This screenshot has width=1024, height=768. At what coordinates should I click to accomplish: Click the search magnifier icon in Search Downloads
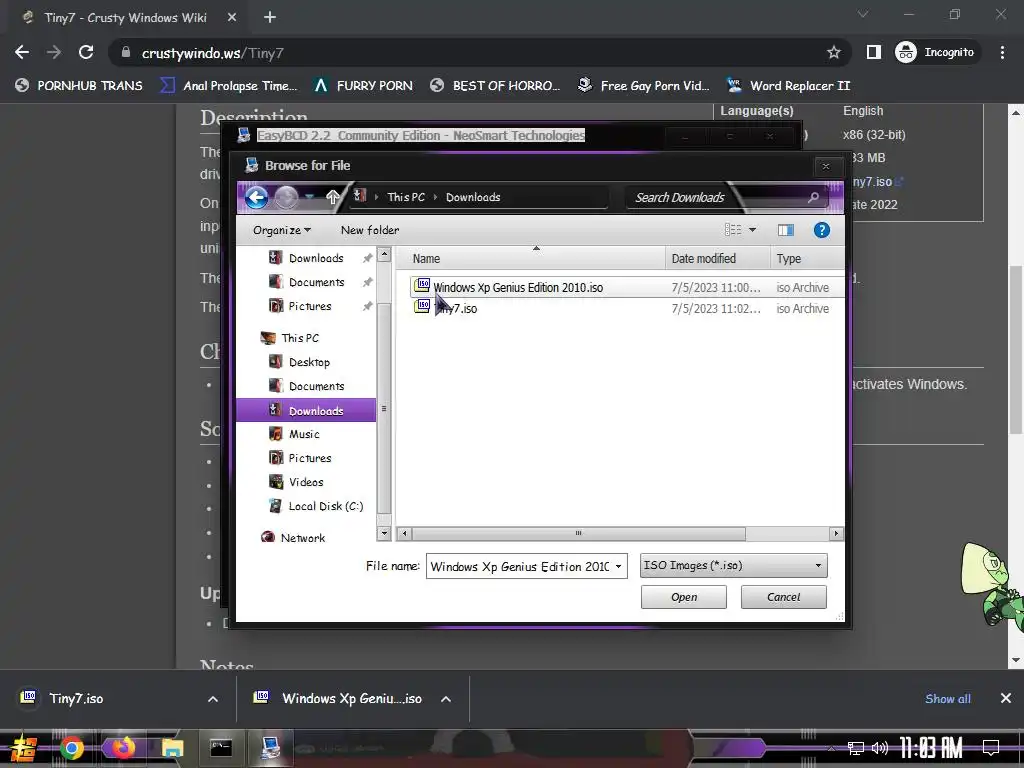click(x=813, y=197)
